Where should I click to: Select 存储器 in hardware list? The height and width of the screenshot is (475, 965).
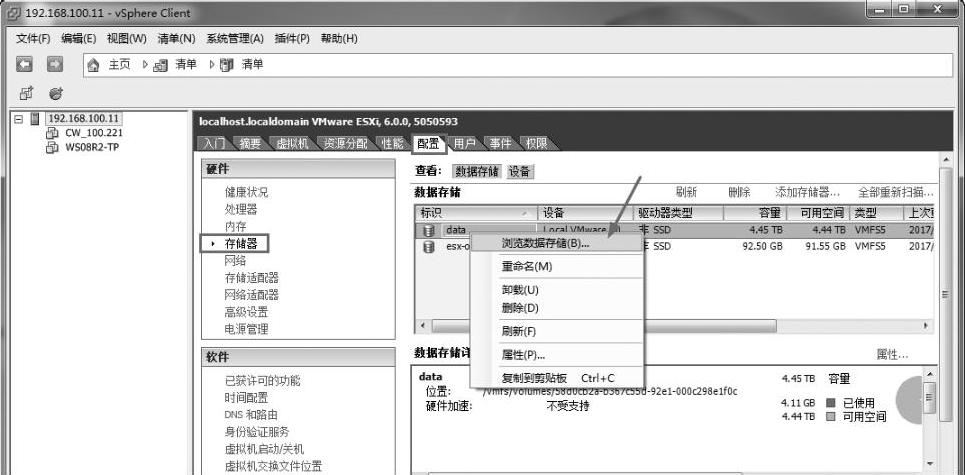[x=241, y=244]
